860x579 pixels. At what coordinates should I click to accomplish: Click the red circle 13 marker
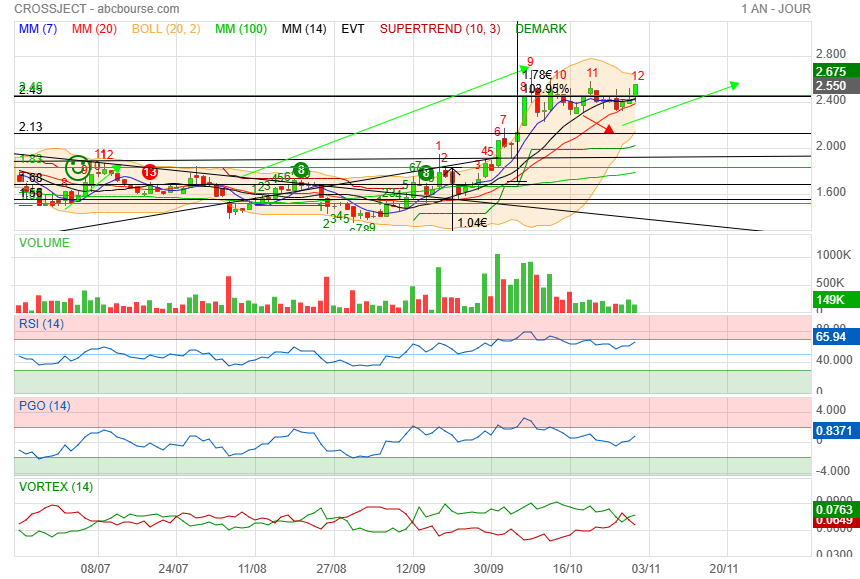click(149, 172)
